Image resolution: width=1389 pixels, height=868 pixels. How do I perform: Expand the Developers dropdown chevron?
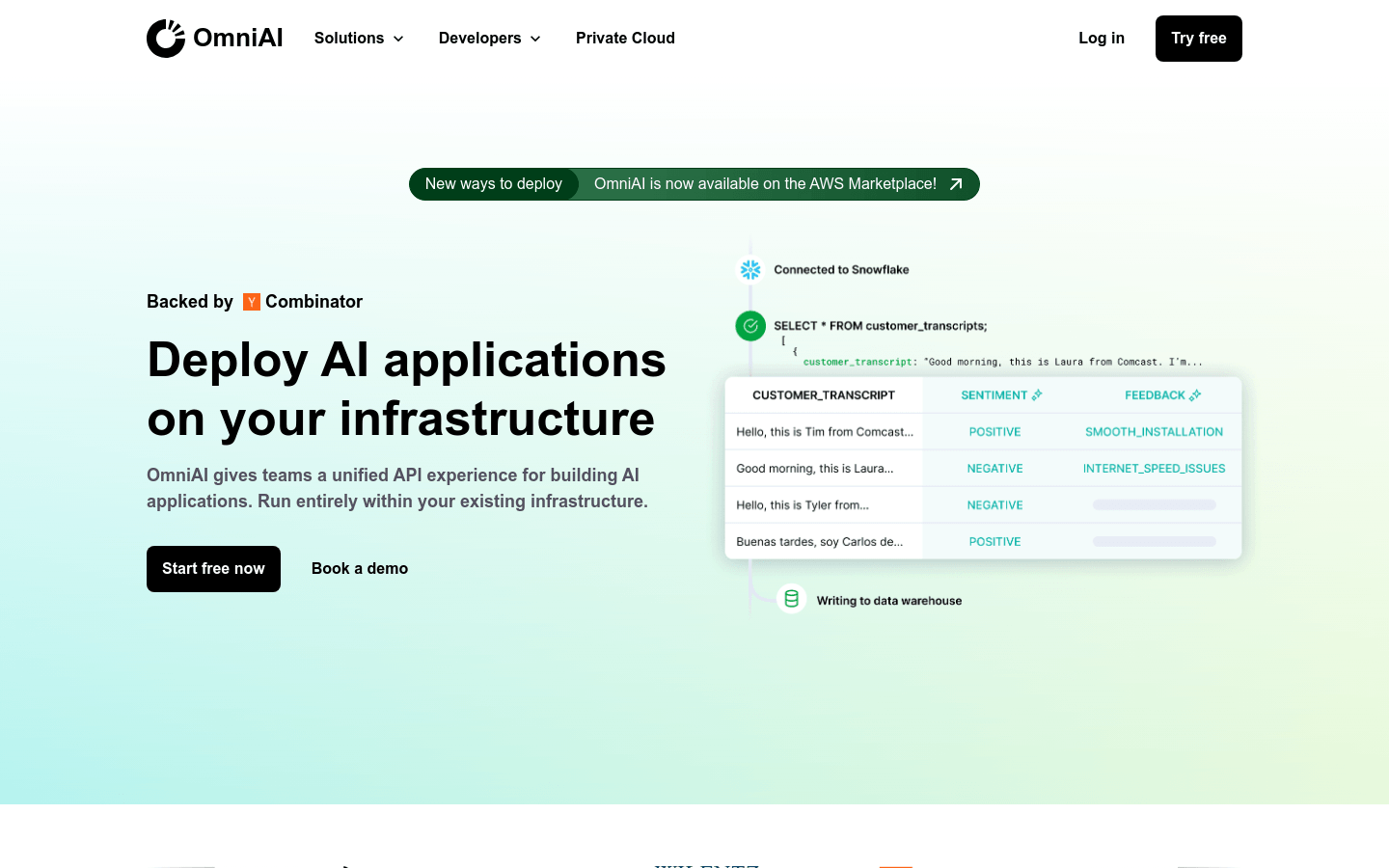pyautogui.click(x=535, y=39)
